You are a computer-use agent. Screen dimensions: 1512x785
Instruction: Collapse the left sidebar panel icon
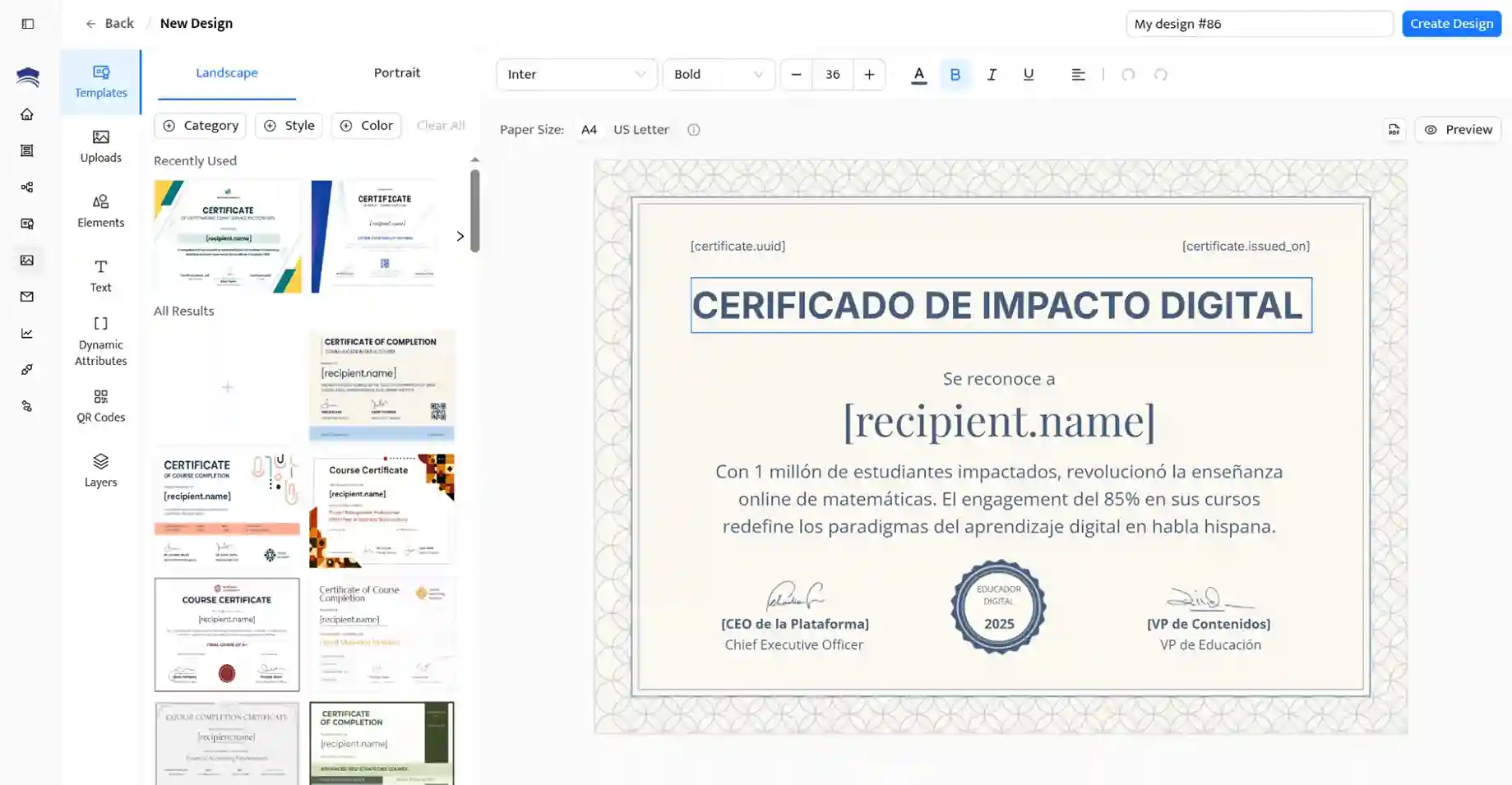(28, 24)
